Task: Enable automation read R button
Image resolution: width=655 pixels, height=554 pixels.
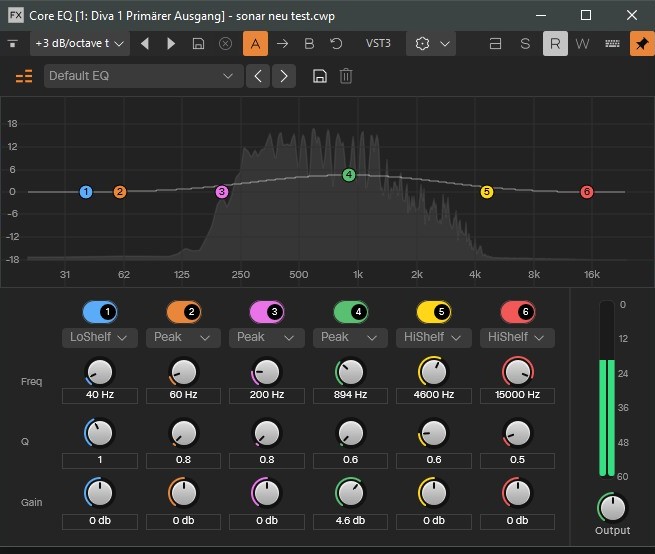Action: point(554,44)
